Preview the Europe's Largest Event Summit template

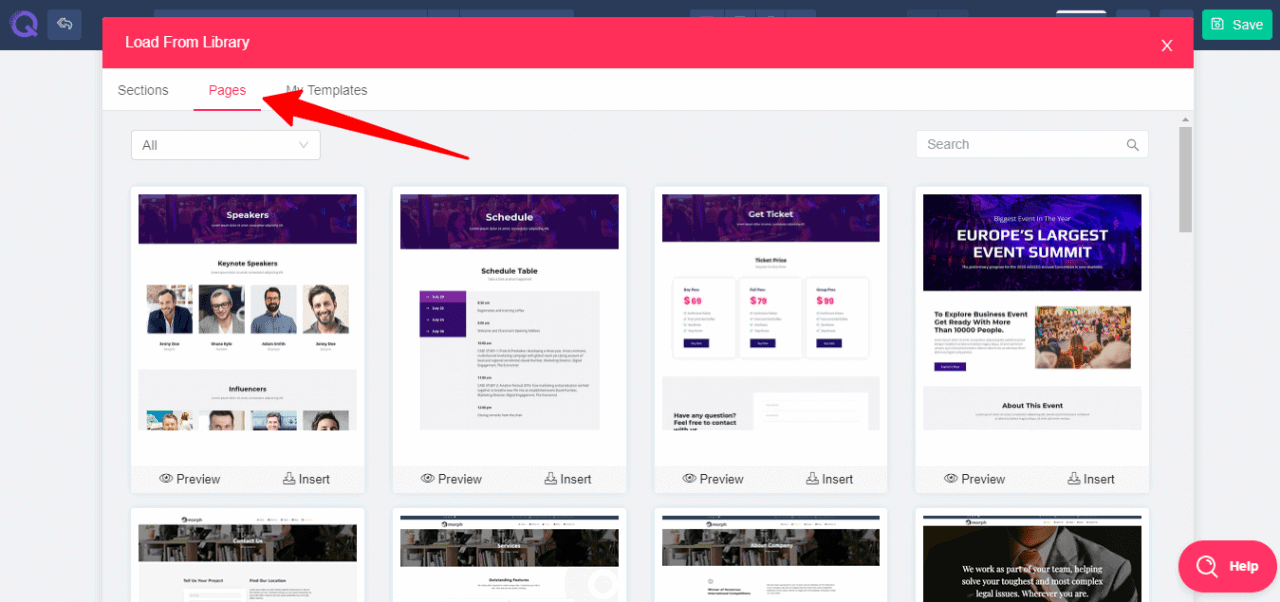(974, 479)
